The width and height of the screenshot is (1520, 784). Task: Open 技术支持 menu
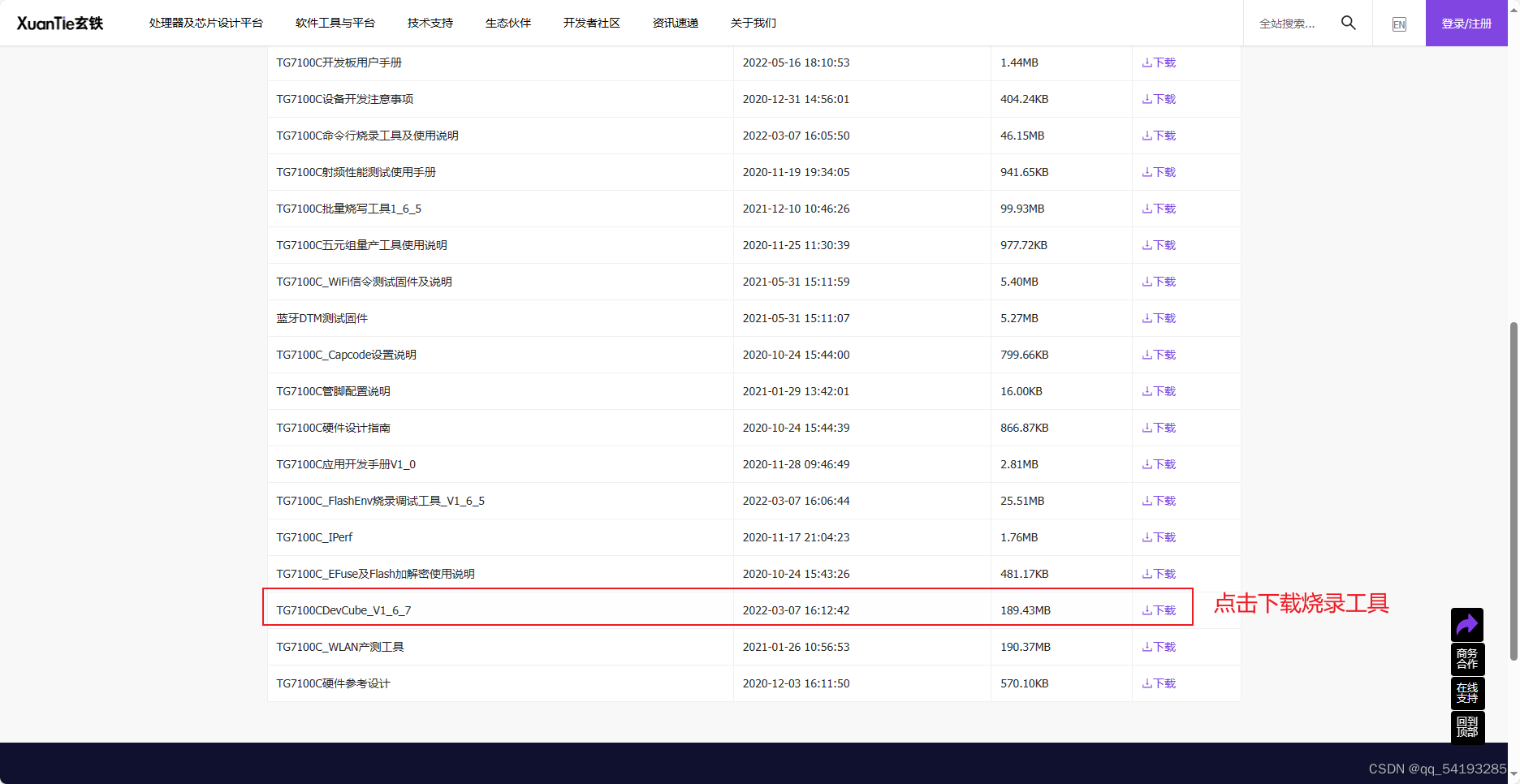[x=430, y=23]
